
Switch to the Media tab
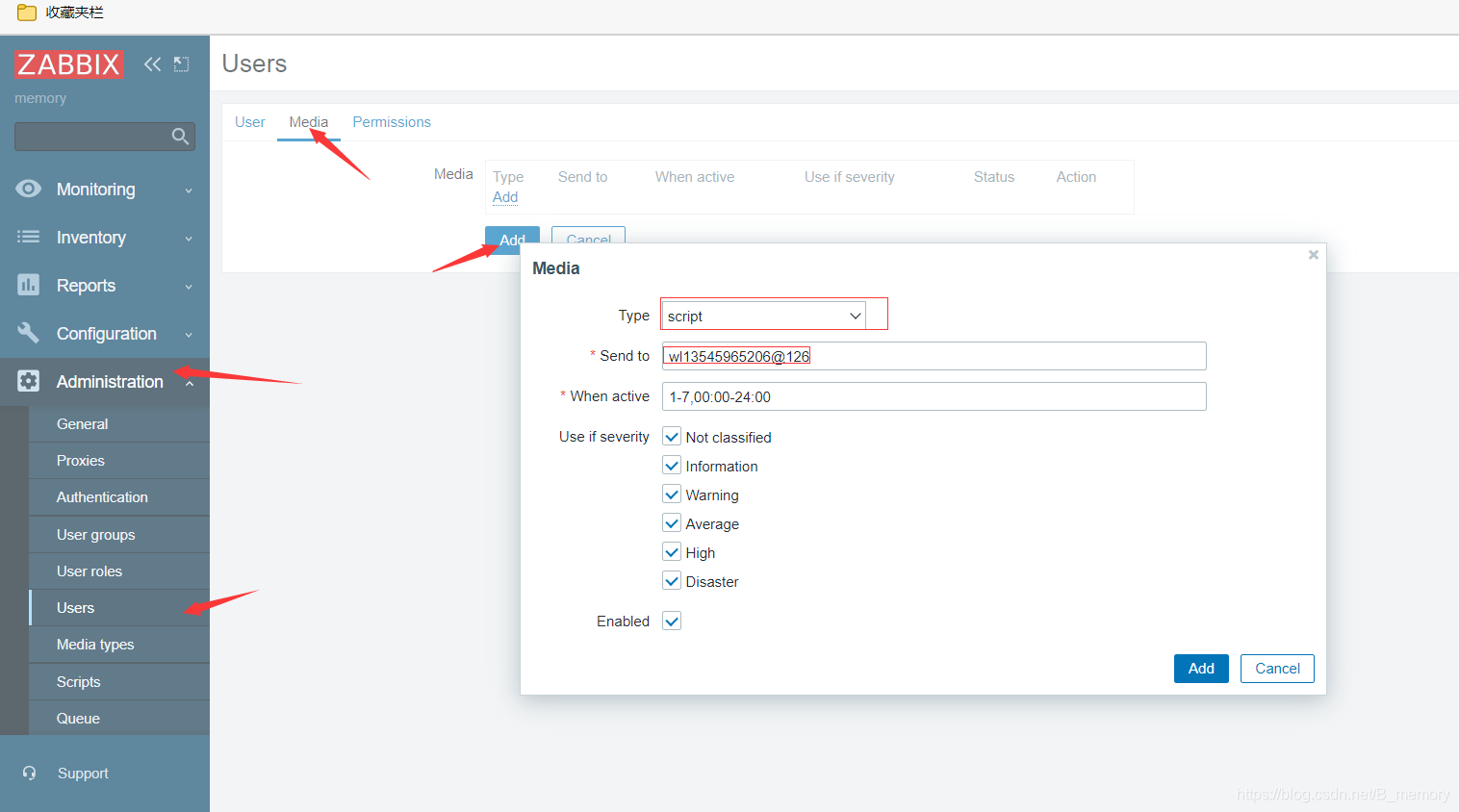click(x=309, y=122)
